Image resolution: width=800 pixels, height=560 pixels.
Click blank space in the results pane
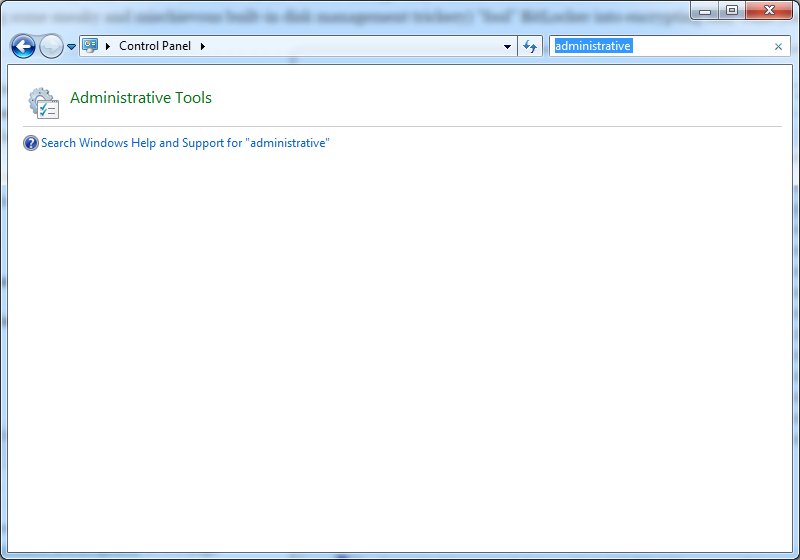coord(400,350)
